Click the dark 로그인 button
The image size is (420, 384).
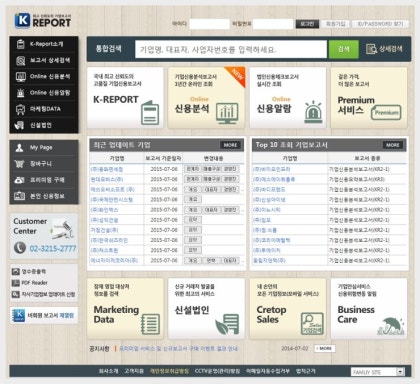tap(307, 24)
